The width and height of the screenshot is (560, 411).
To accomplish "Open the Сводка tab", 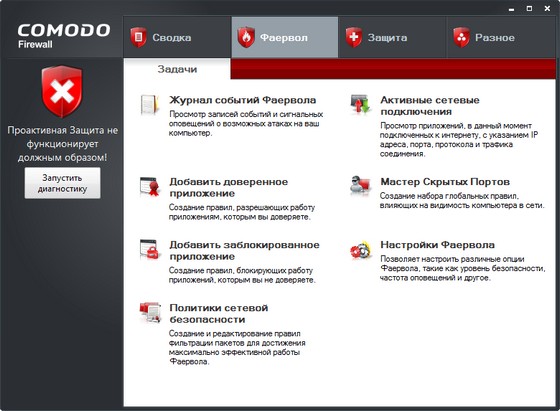I will (x=178, y=37).
